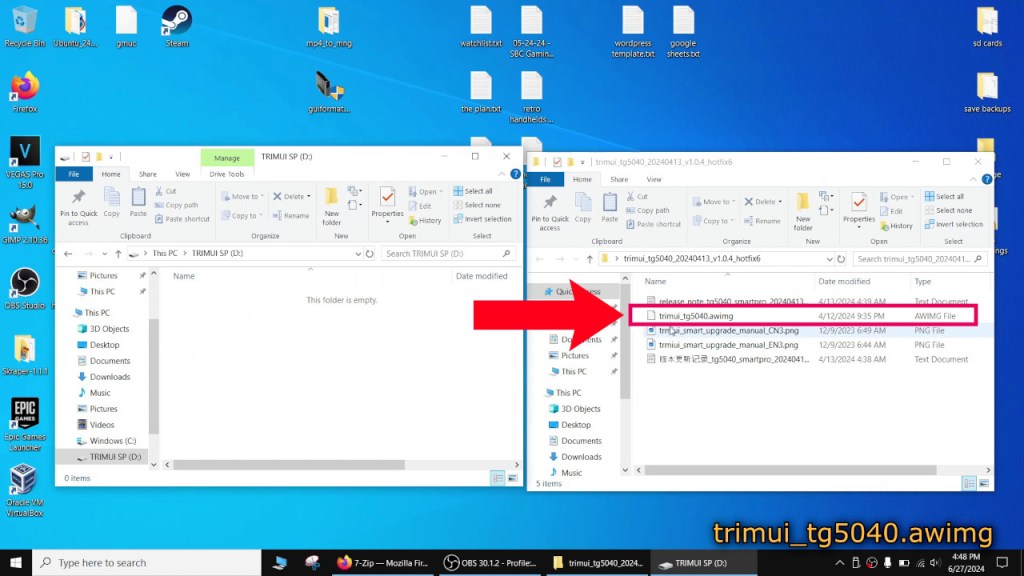Image resolution: width=1024 pixels, height=576 pixels.
Task: Open the Drive Tools tab
Action: click(x=226, y=174)
